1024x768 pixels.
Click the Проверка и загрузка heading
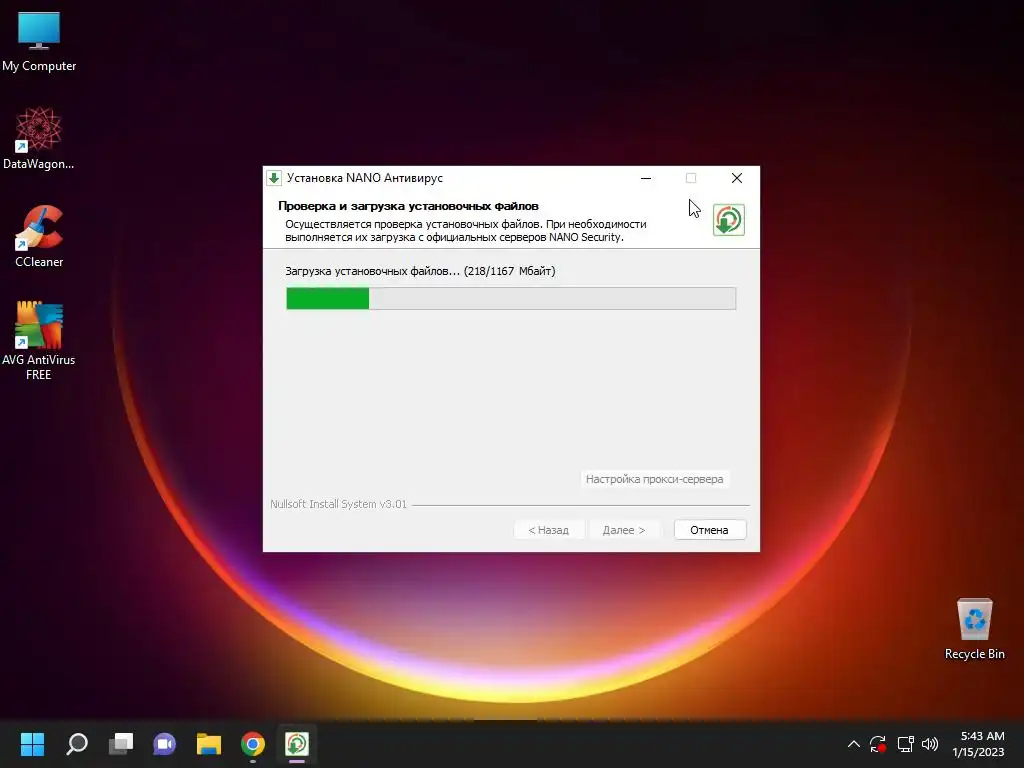tap(408, 206)
